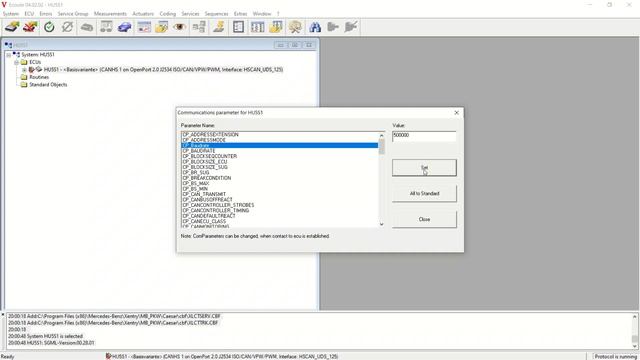Click the gray plug disconnect toolbar icon
Screen dimensions: 640x360
point(351,27)
